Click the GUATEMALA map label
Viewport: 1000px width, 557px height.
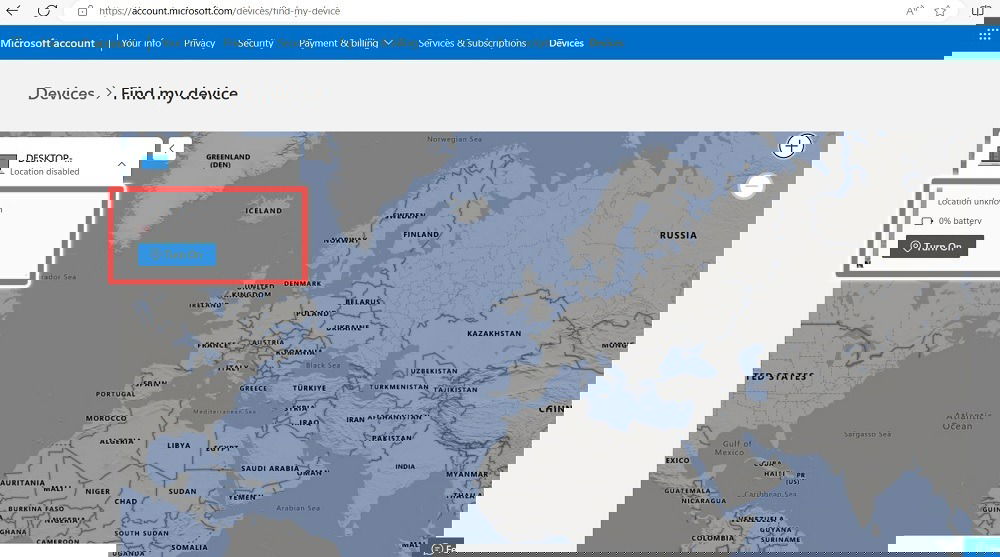point(687,491)
